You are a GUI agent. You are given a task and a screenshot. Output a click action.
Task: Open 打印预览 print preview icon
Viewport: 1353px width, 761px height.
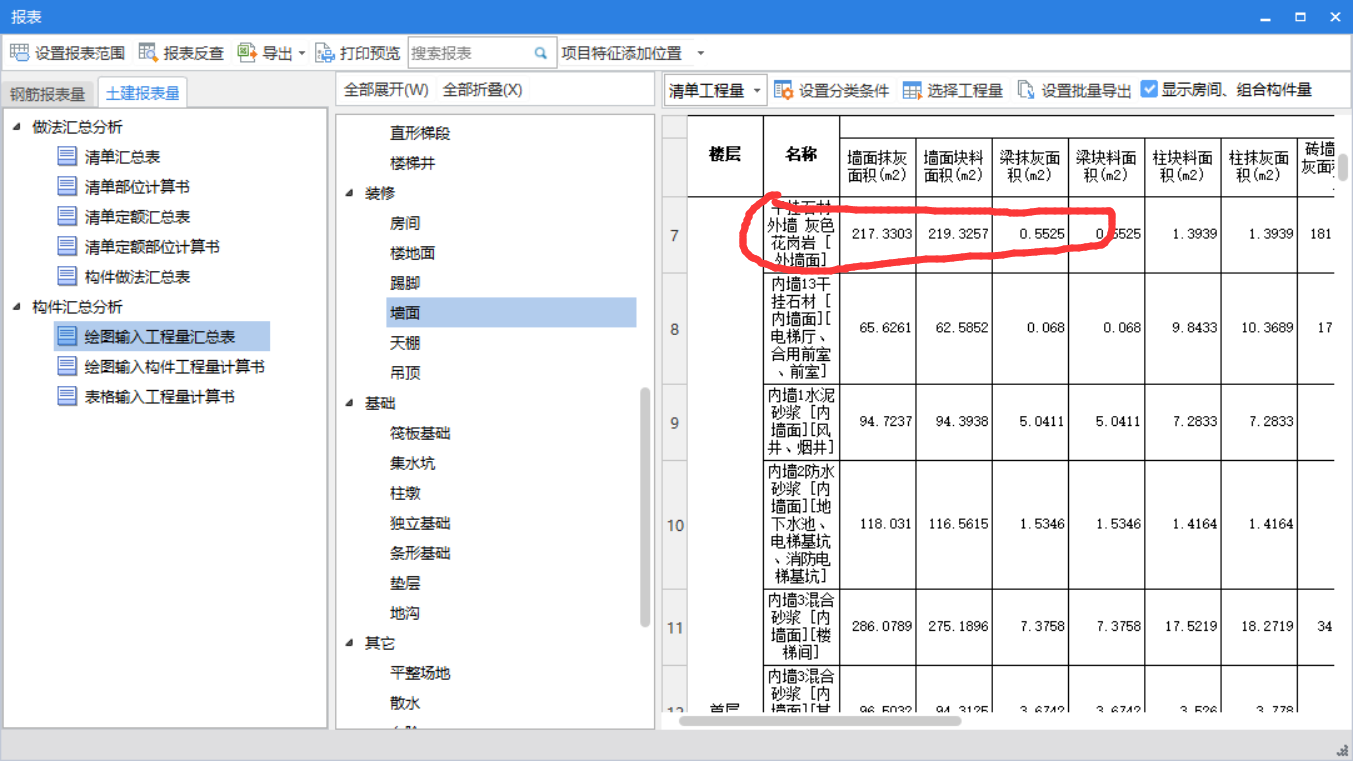point(325,53)
